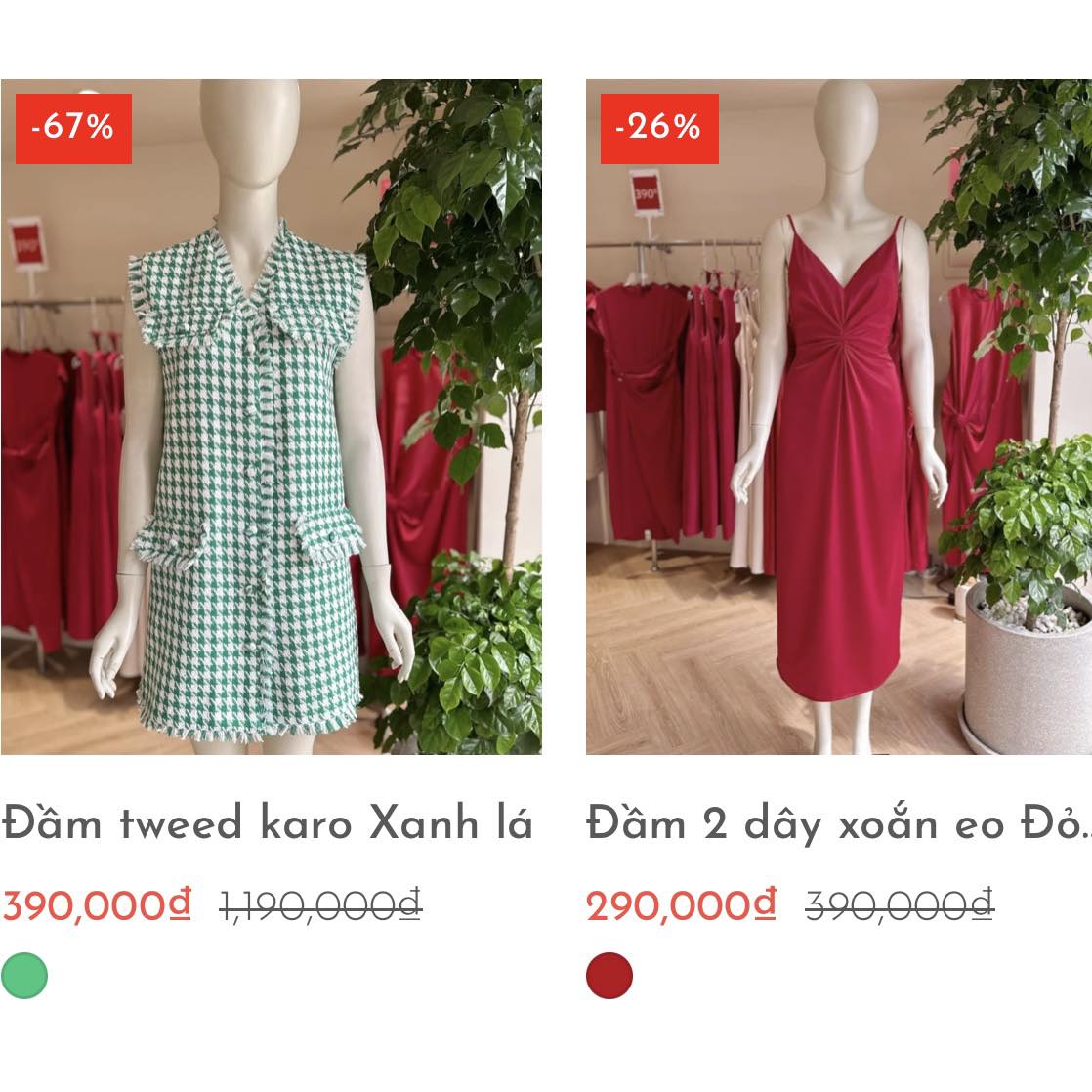The height and width of the screenshot is (1092, 1092).
Task: Click the -26% discount badge
Action: (659, 128)
